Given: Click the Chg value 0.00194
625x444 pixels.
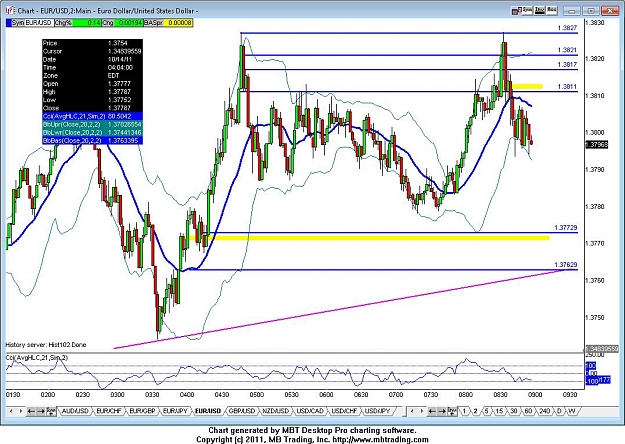Looking at the screenshot, I should point(129,23).
